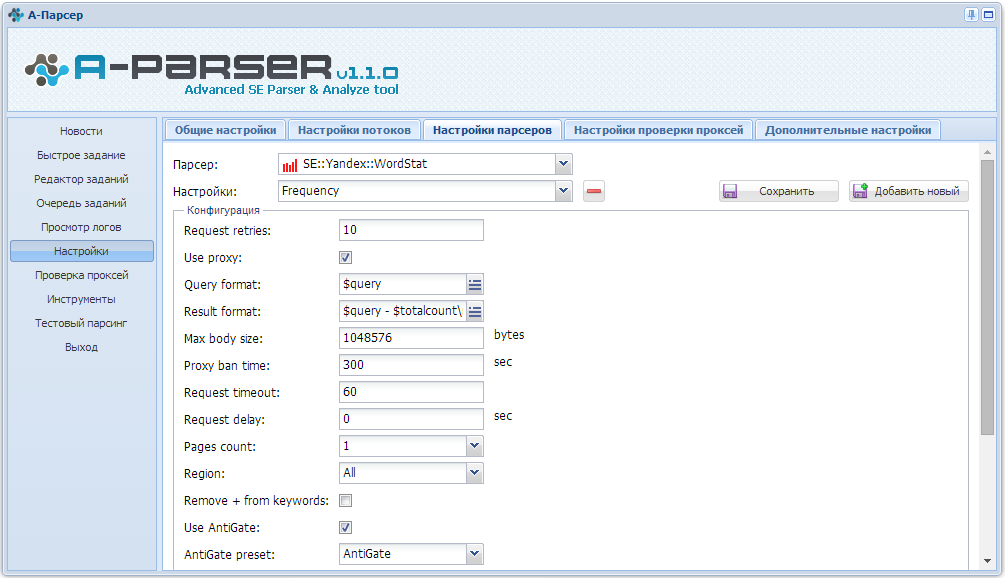
Task: Click Выход to log out
Action: click(x=81, y=347)
